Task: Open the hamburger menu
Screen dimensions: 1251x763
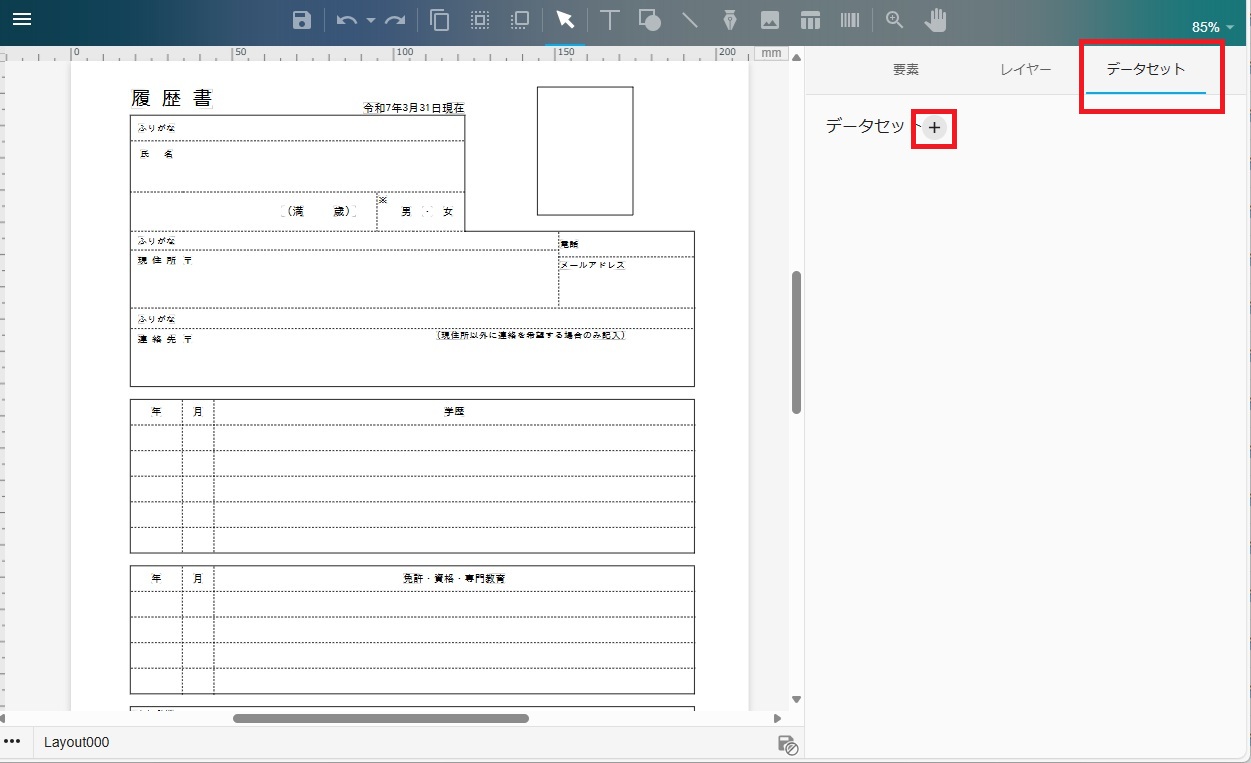Action: pyautogui.click(x=21, y=19)
